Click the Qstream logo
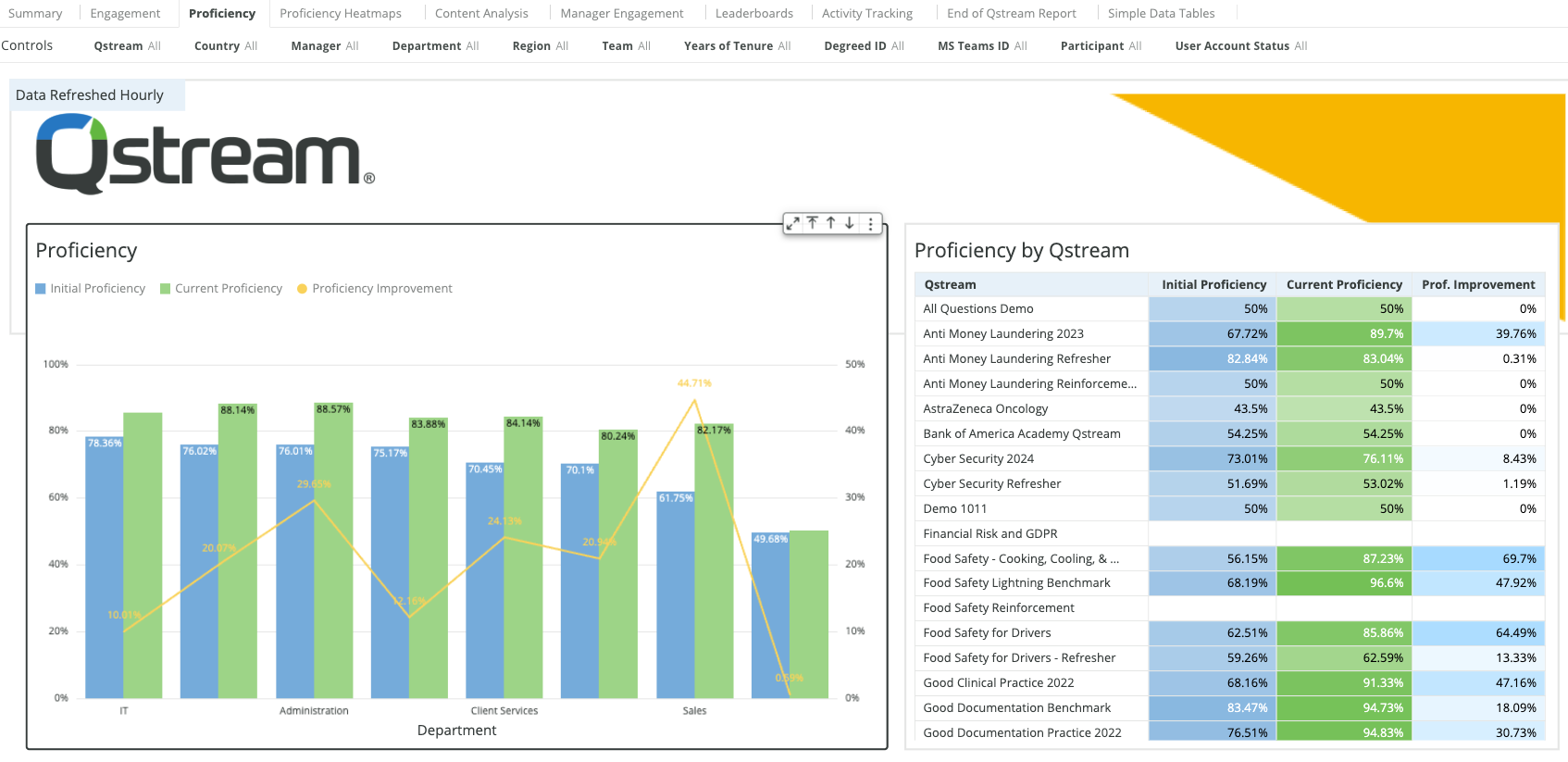 [x=205, y=155]
